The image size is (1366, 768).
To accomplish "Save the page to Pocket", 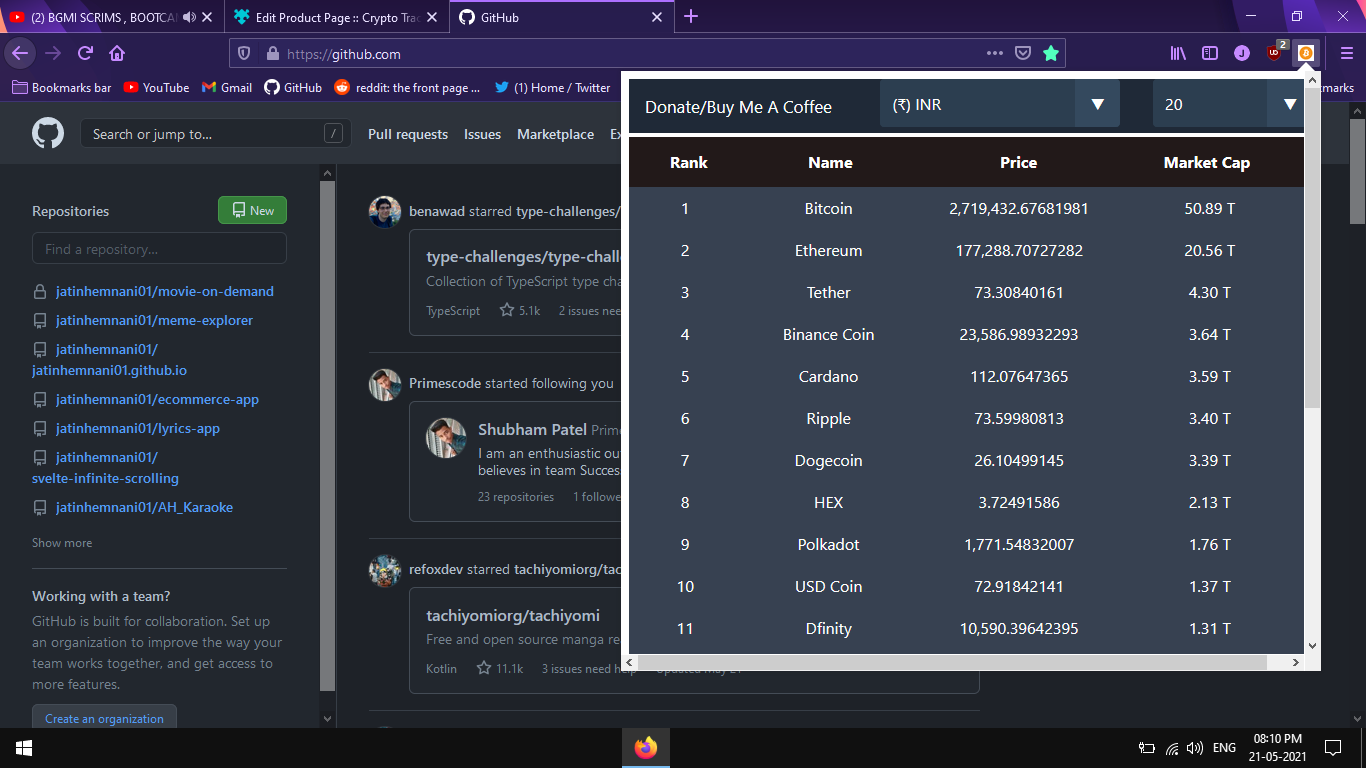I will [x=1023, y=53].
